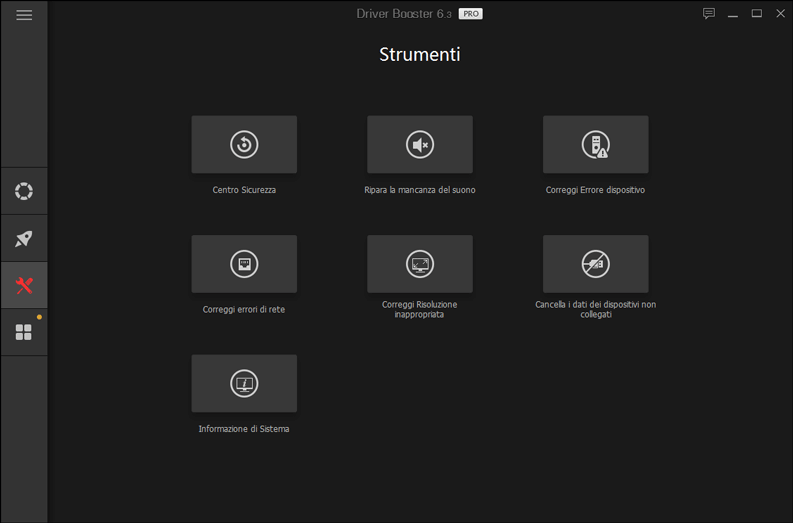Image resolution: width=793 pixels, height=523 pixels.
Task: Open the Correggi Errore dispositivo tile icon
Action: click(x=595, y=144)
